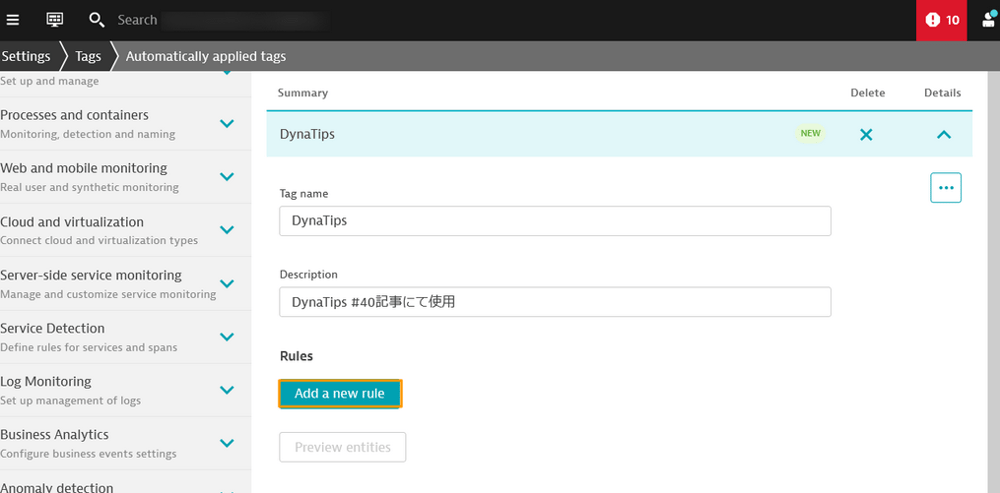Go to Tags breadcrumb
This screenshot has height=493, width=1000.
tap(88, 56)
